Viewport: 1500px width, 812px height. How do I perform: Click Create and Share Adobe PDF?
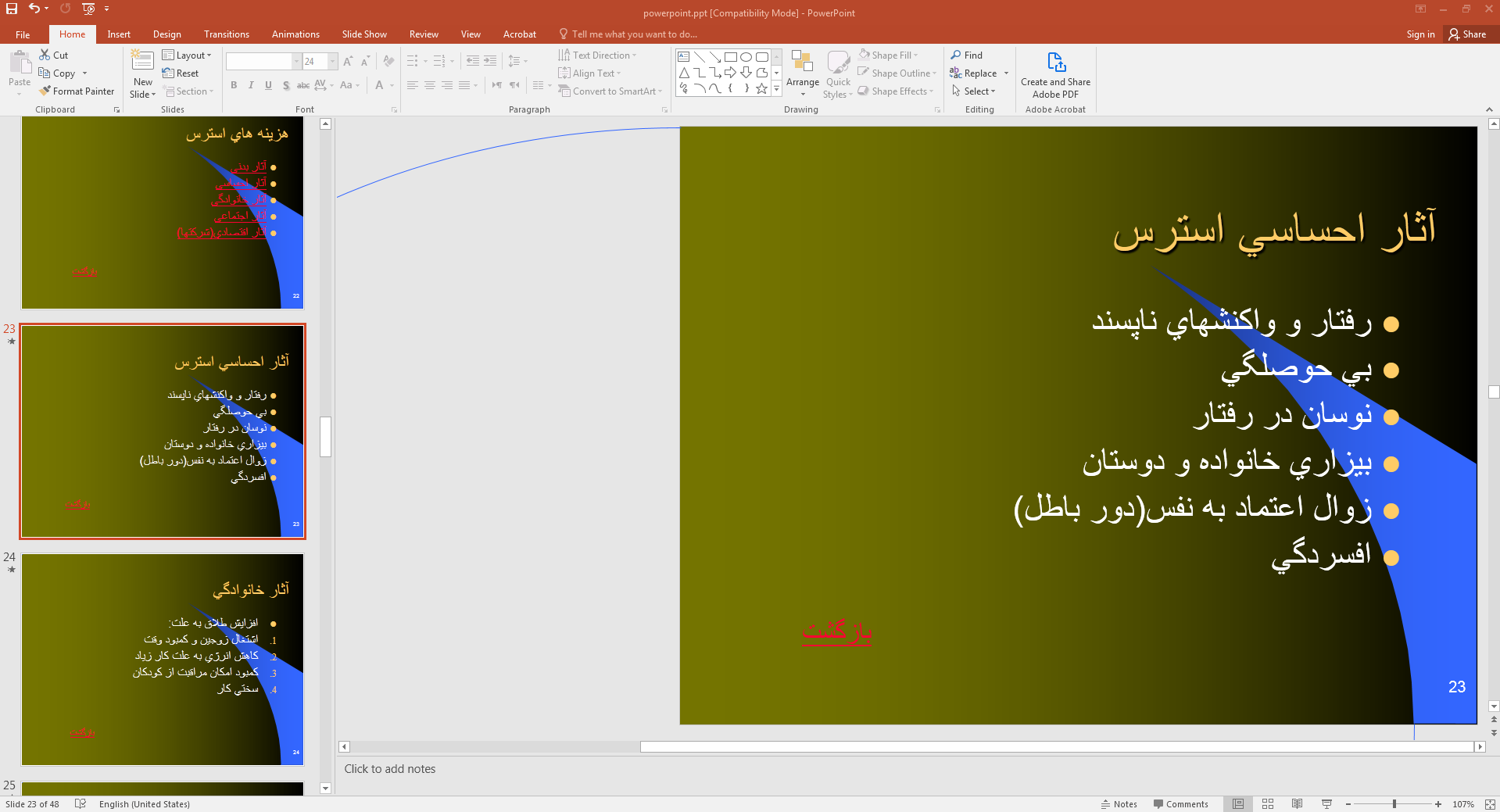click(x=1055, y=75)
